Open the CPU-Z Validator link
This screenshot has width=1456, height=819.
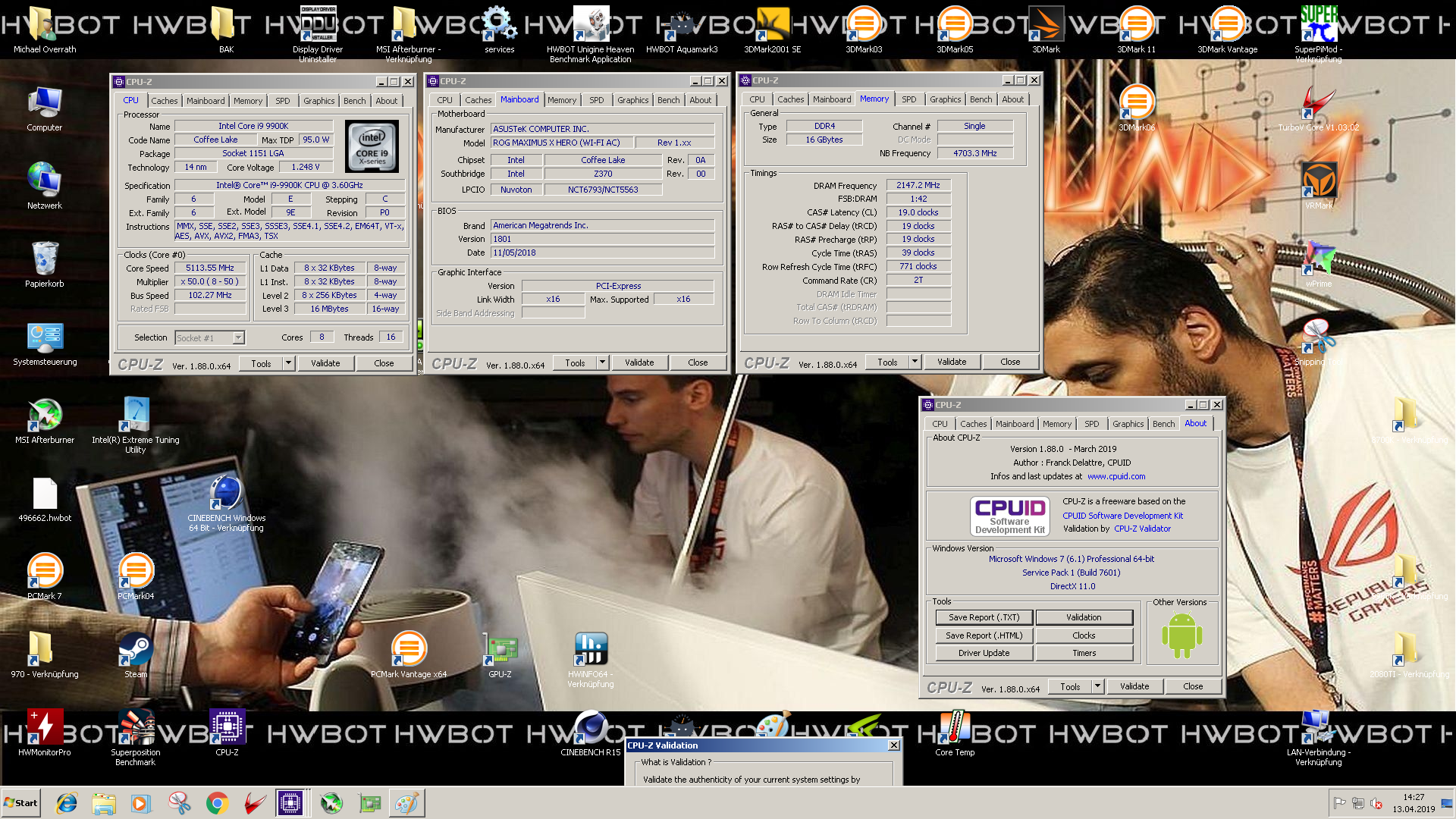tap(1142, 529)
